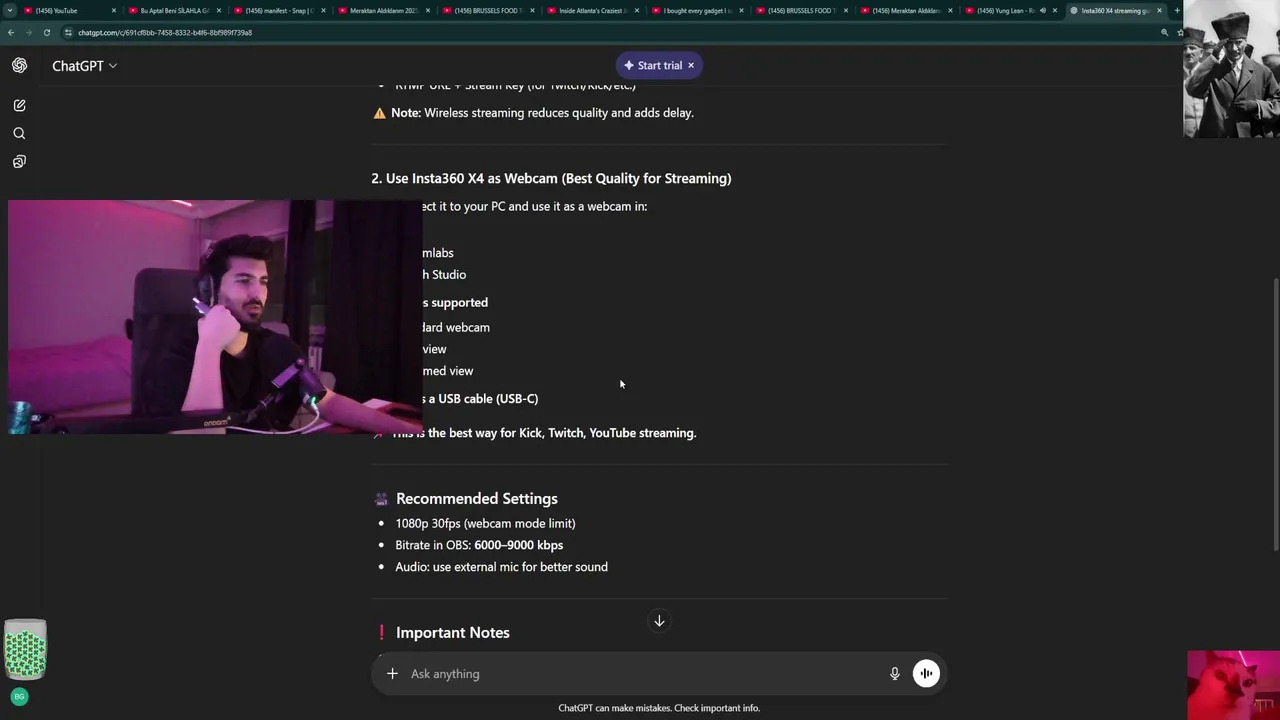The image size is (1280, 720).
Task: Click the zoom magnifier icon in the address bar
Action: coord(1164,32)
